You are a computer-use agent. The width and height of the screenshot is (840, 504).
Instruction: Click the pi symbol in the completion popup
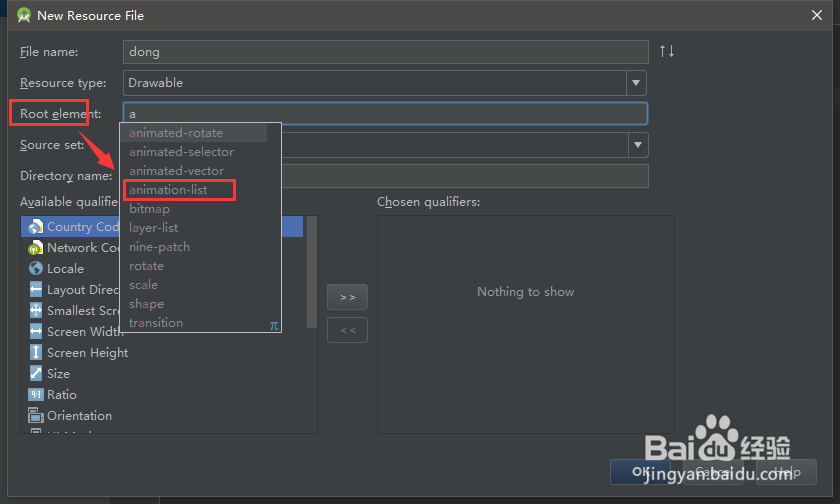coord(274,325)
